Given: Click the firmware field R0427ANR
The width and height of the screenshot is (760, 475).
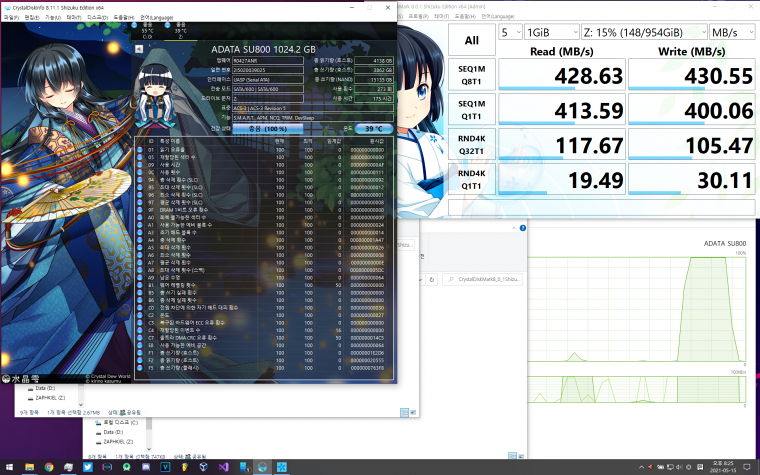Looking at the screenshot, I should (x=268, y=61).
